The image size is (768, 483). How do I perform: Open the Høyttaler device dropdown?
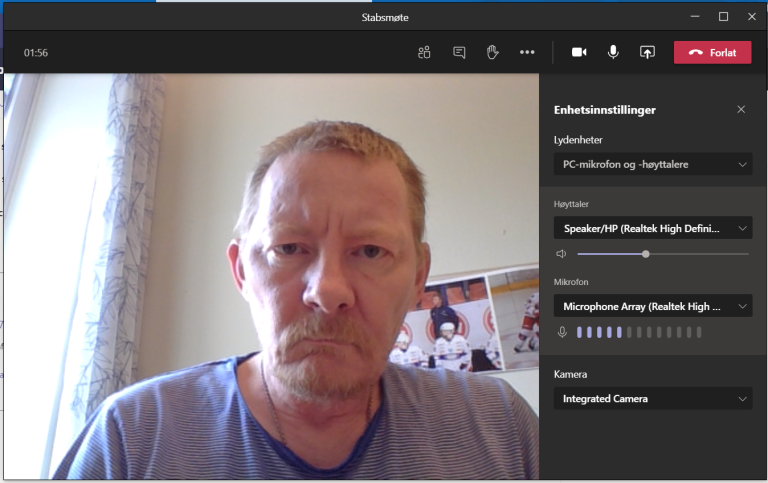652,228
